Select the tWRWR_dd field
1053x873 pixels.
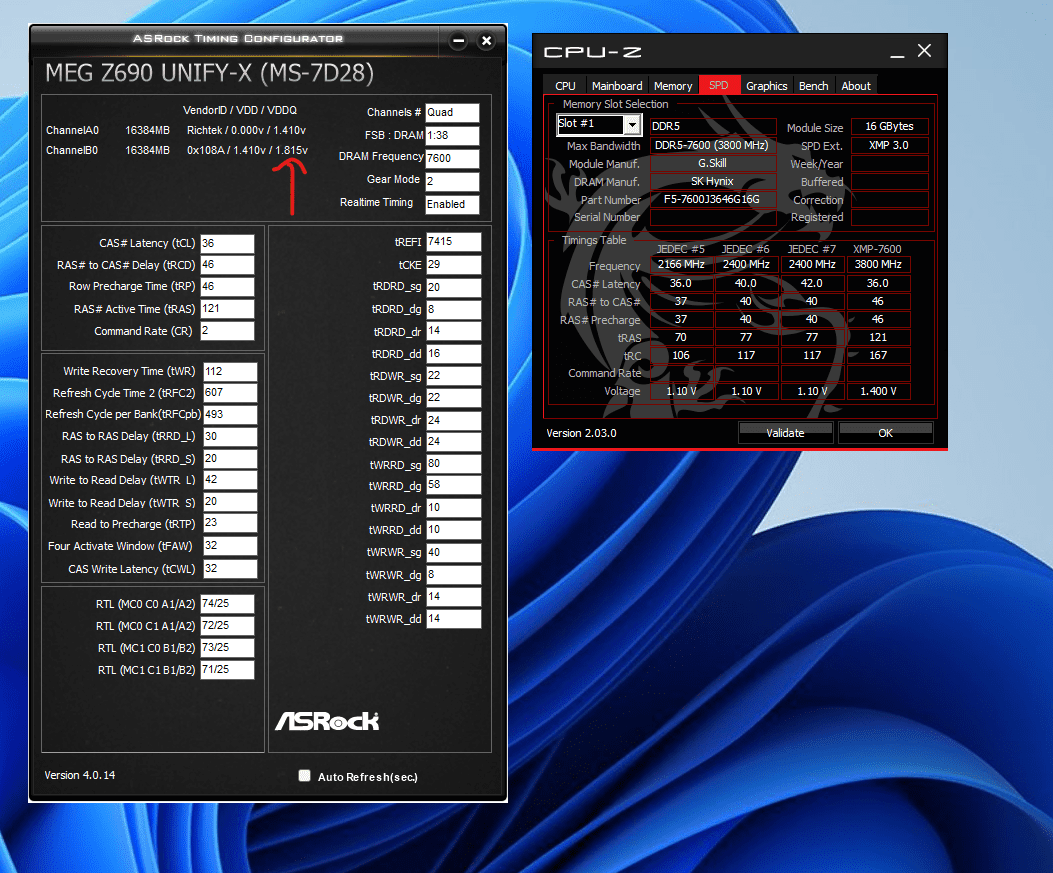[x=453, y=618]
